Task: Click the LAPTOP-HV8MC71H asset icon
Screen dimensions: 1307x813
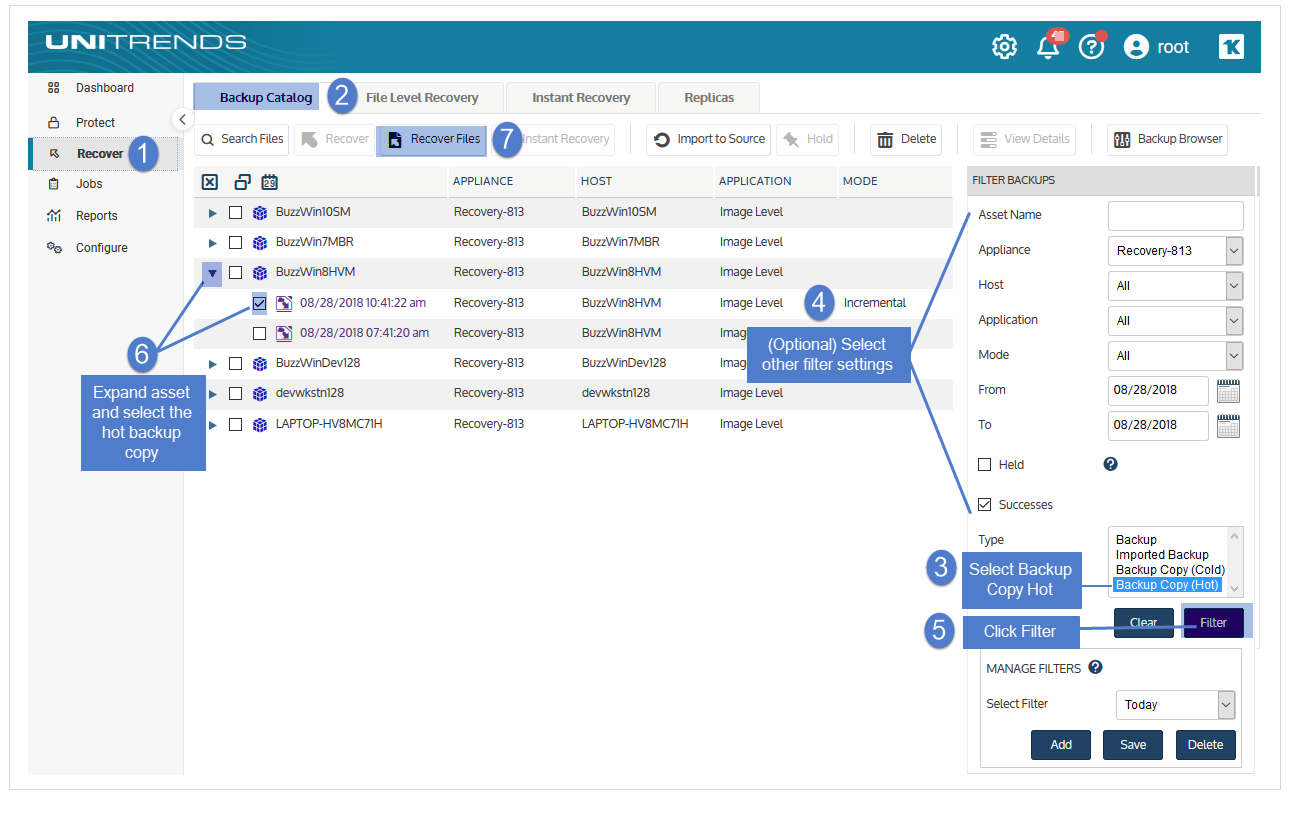Action: click(x=260, y=424)
